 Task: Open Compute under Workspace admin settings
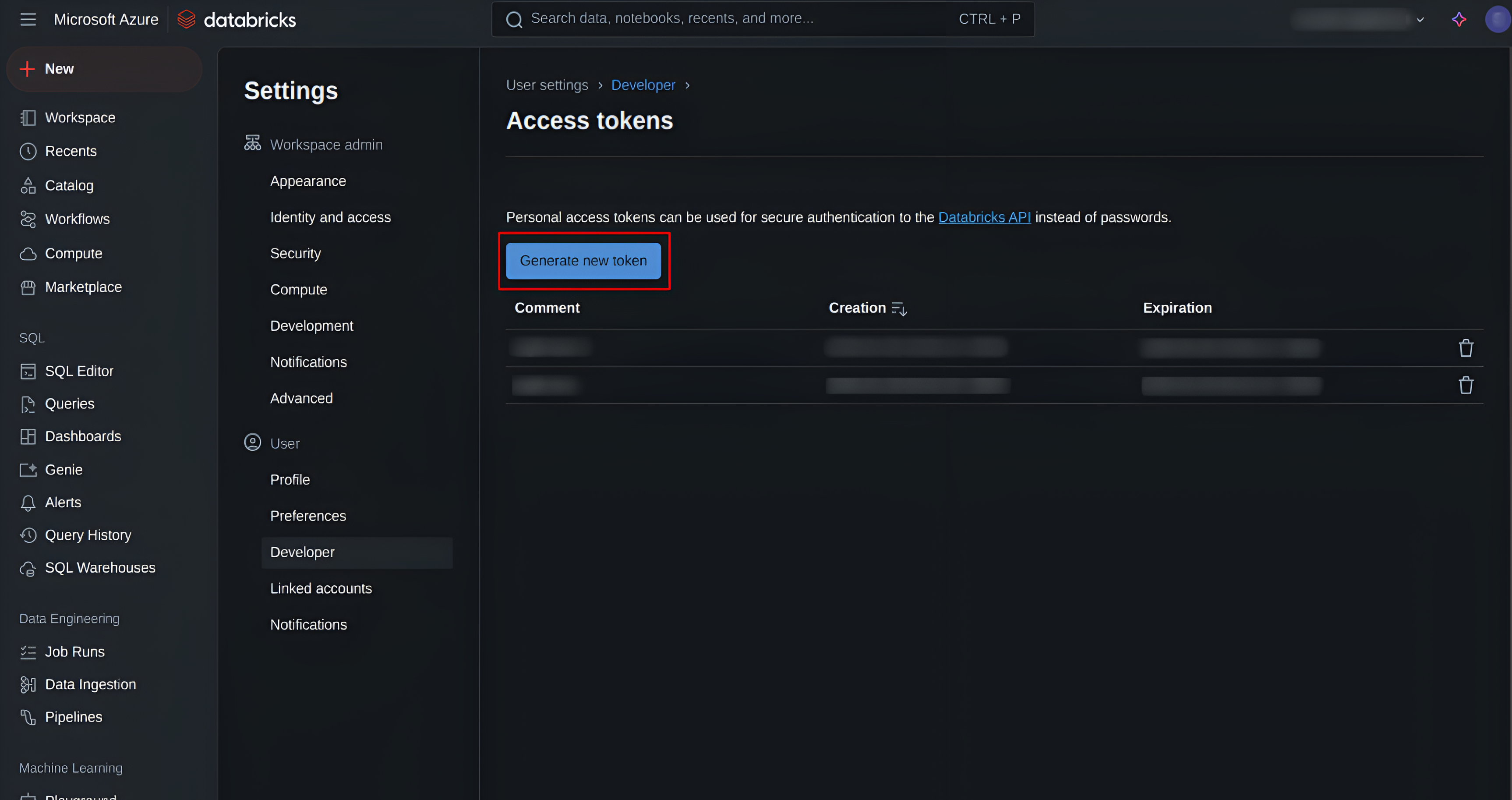click(298, 290)
